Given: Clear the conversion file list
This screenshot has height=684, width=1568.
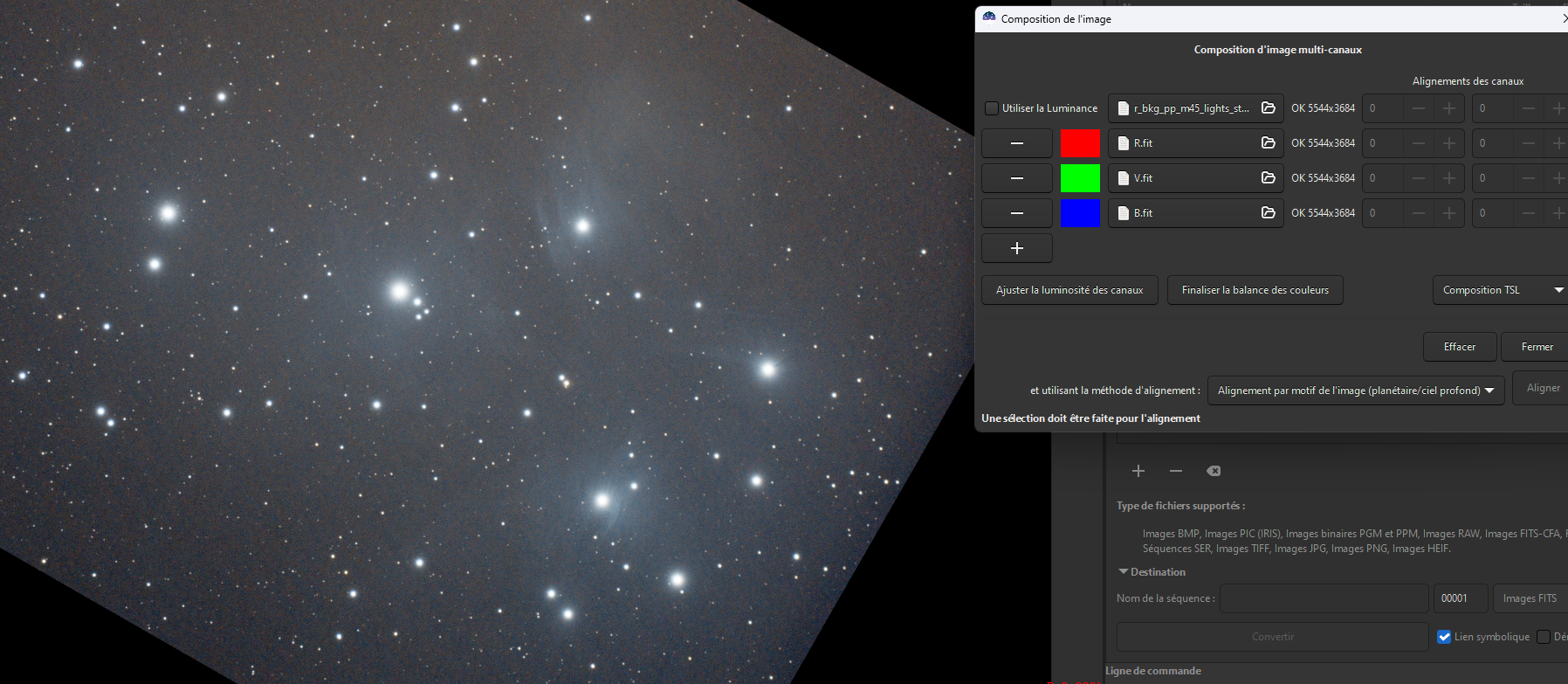Looking at the screenshot, I should point(1214,471).
